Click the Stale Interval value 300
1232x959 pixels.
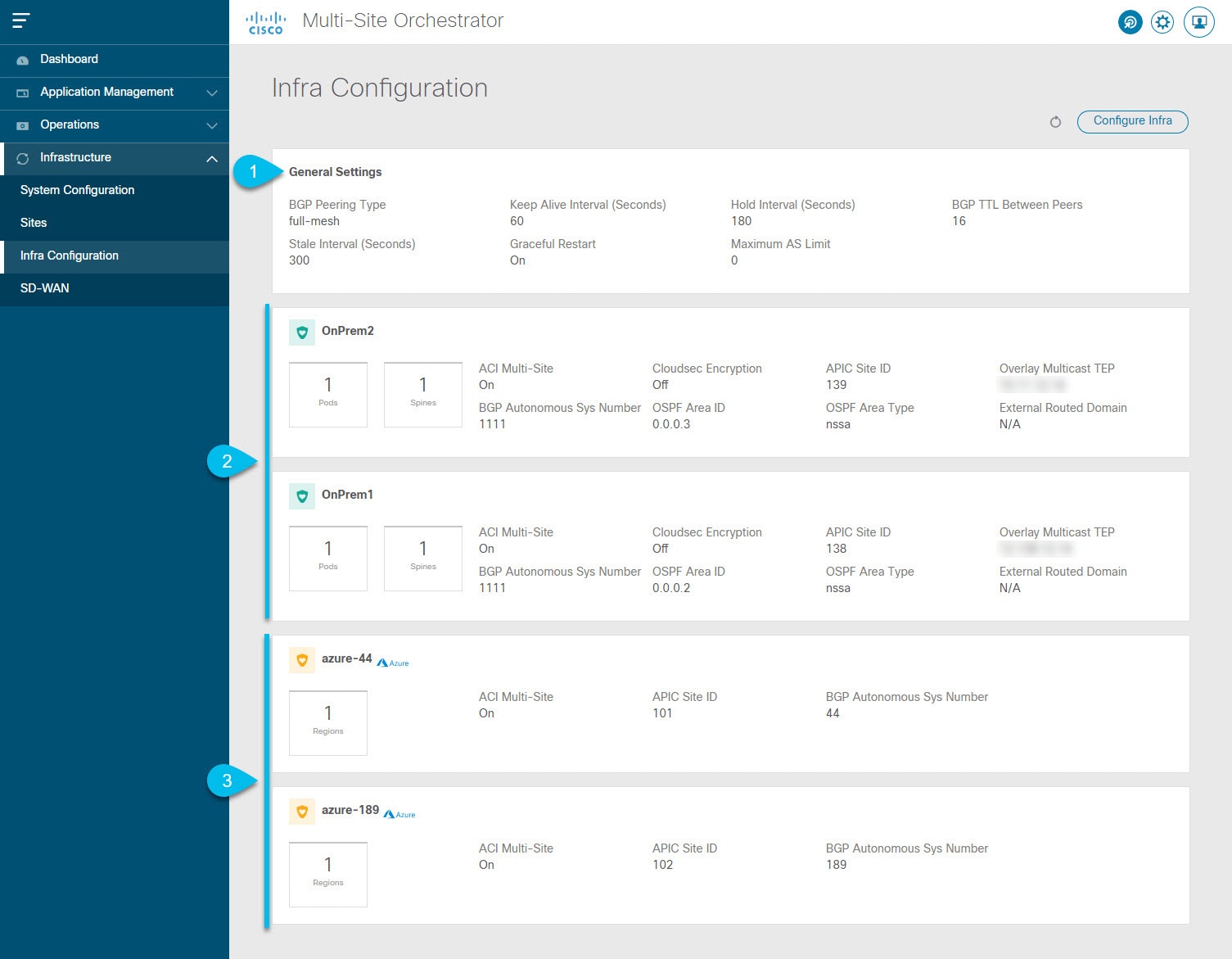[x=300, y=260]
